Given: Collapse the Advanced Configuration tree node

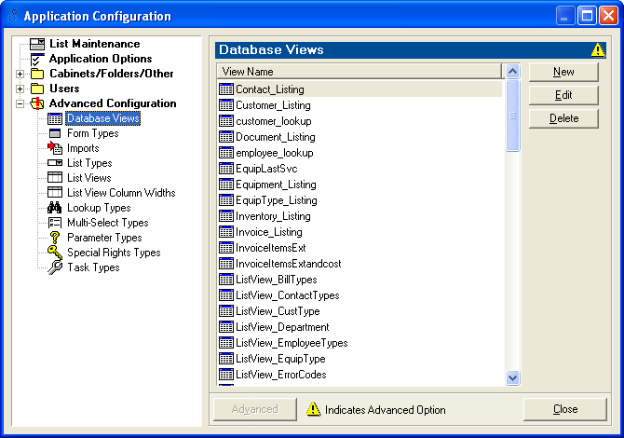Looking at the screenshot, I should click(20, 104).
